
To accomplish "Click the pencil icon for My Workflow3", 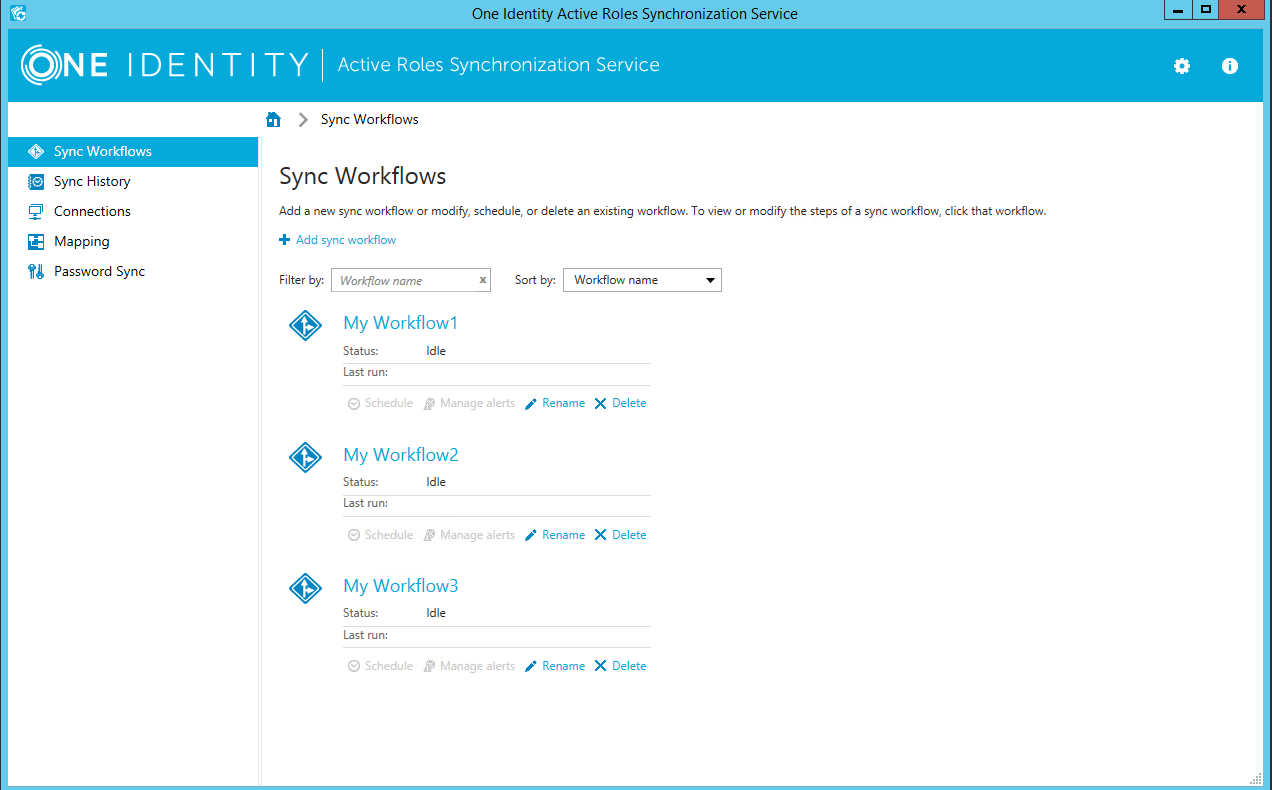I will pyautogui.click(x=531, y=667).
